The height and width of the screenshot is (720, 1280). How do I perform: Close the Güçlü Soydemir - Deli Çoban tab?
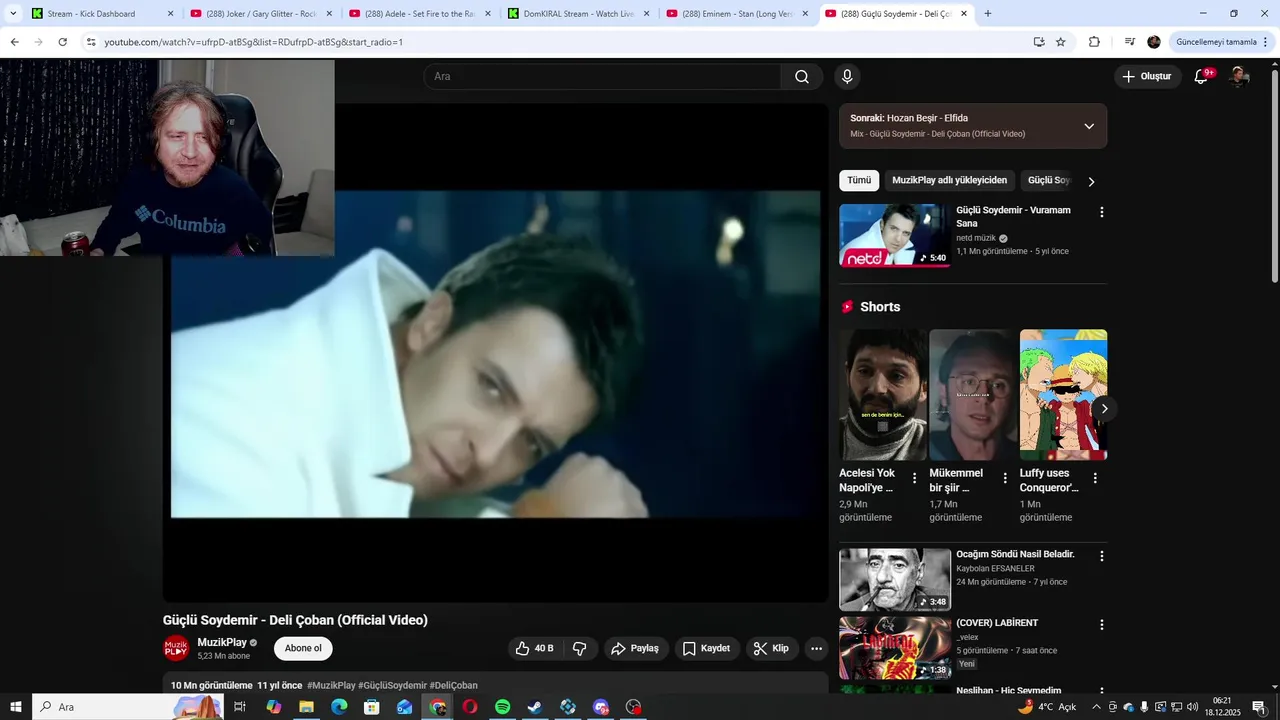[x=964, y=14]
